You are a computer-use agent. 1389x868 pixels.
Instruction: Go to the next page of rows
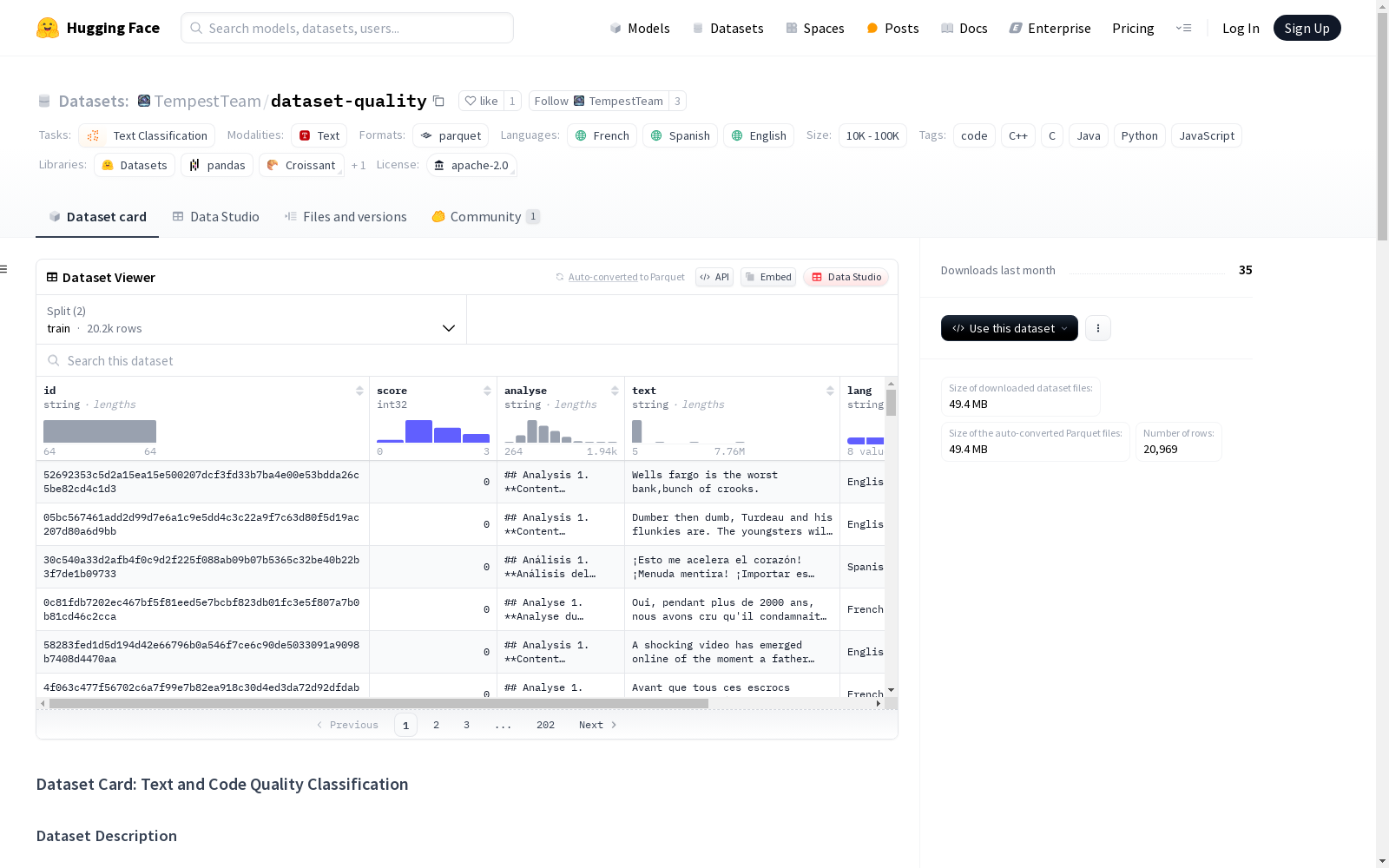[598, 725]
